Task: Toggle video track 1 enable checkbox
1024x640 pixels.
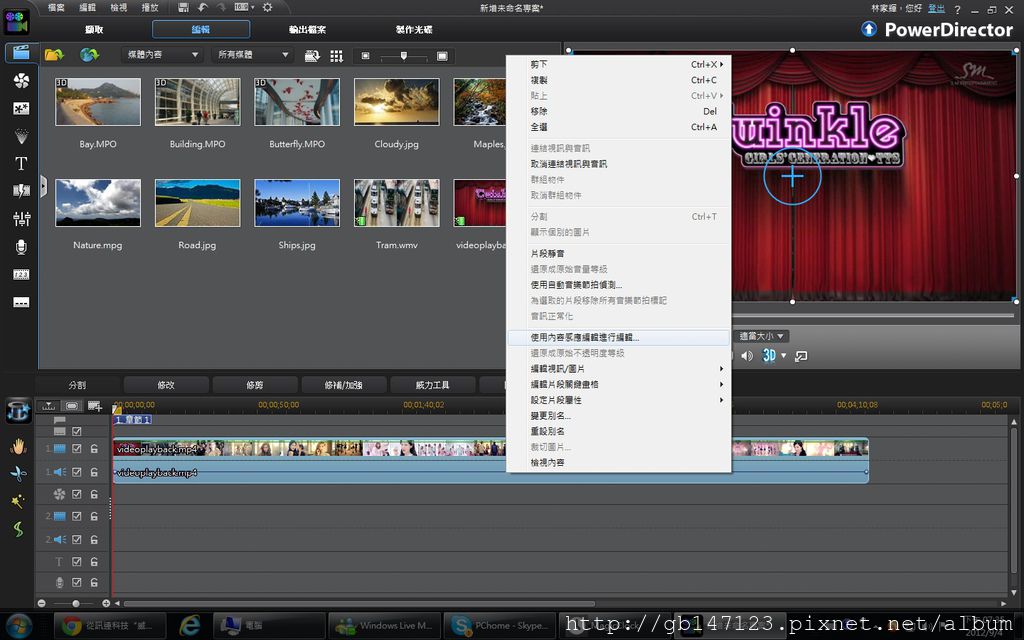Action: point(76,449)
